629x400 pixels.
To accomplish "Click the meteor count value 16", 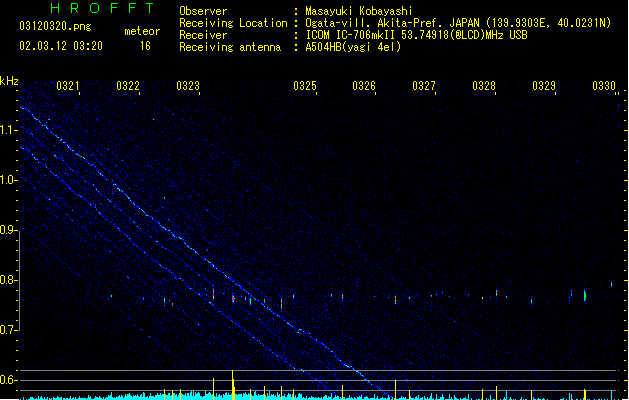I will tap(145, 46).
